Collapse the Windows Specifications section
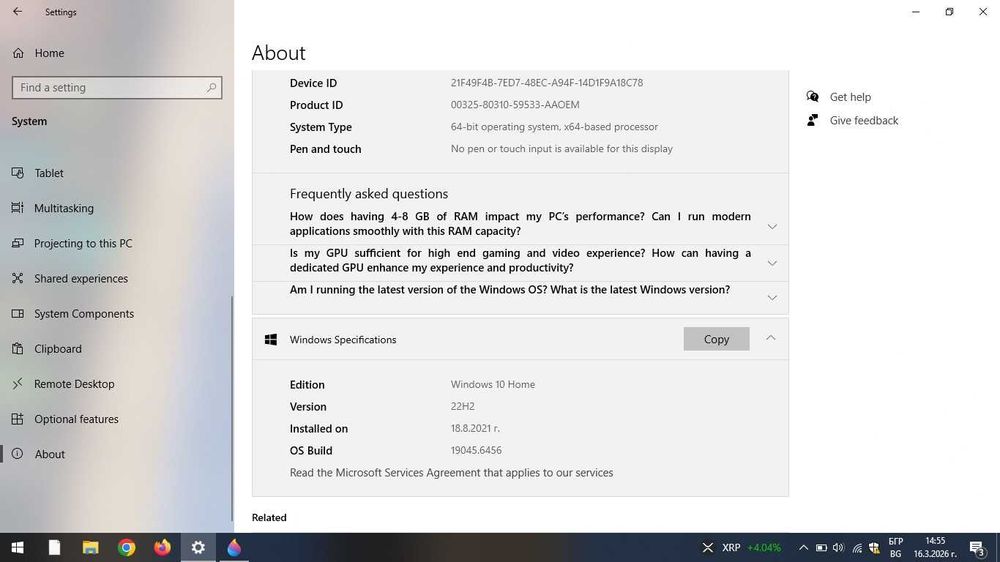Image resolution: width=1000 pixels, height=562 pixels. (x=770, y=338)
